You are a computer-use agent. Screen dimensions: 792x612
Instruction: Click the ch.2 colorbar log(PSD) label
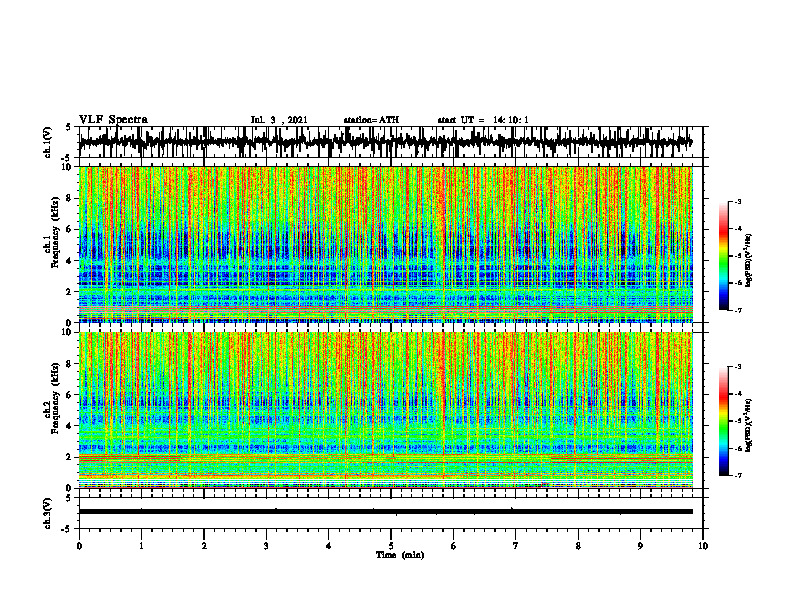click(750, 424)
